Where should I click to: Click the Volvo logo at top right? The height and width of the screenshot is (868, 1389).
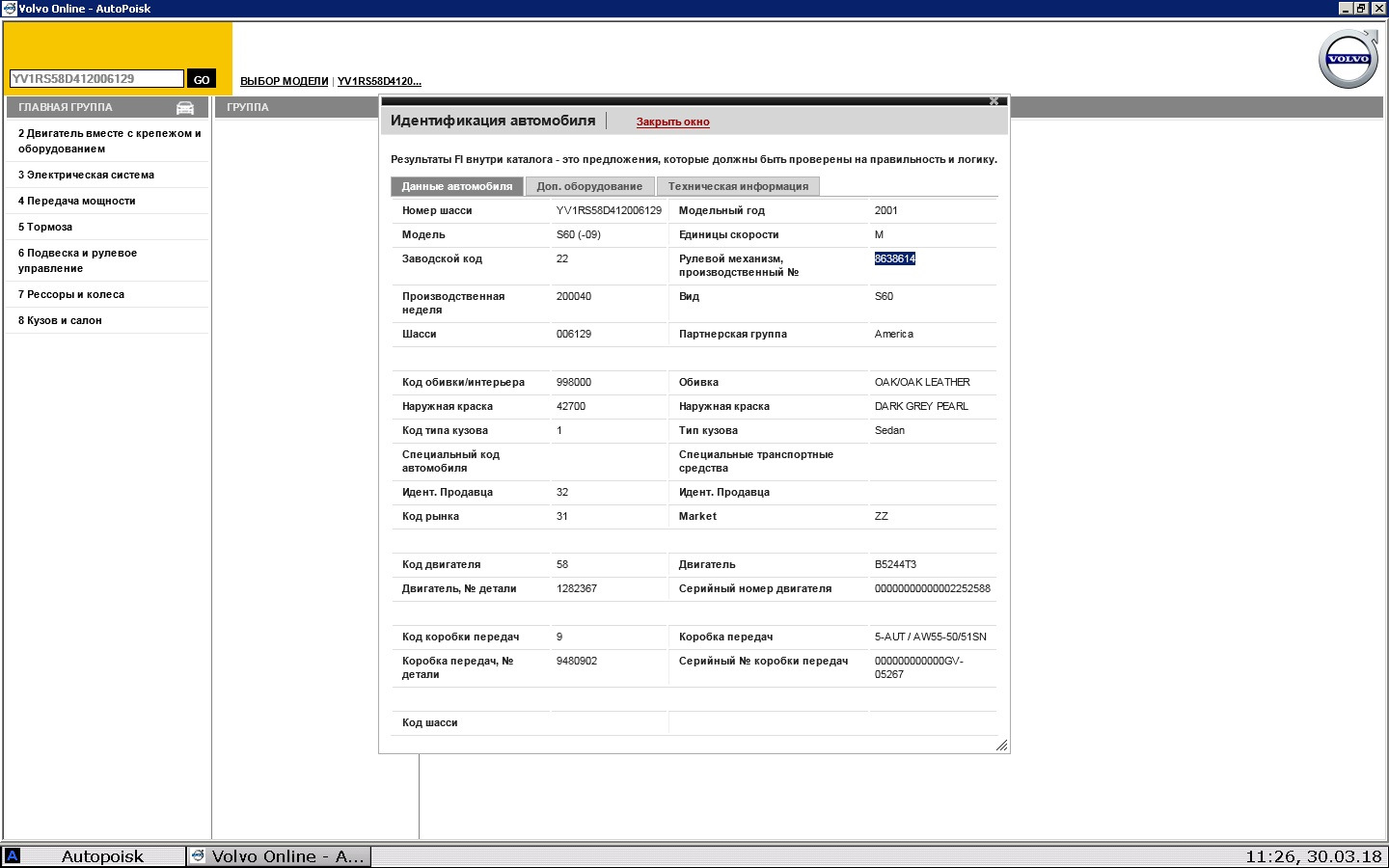click(1348, 58)
